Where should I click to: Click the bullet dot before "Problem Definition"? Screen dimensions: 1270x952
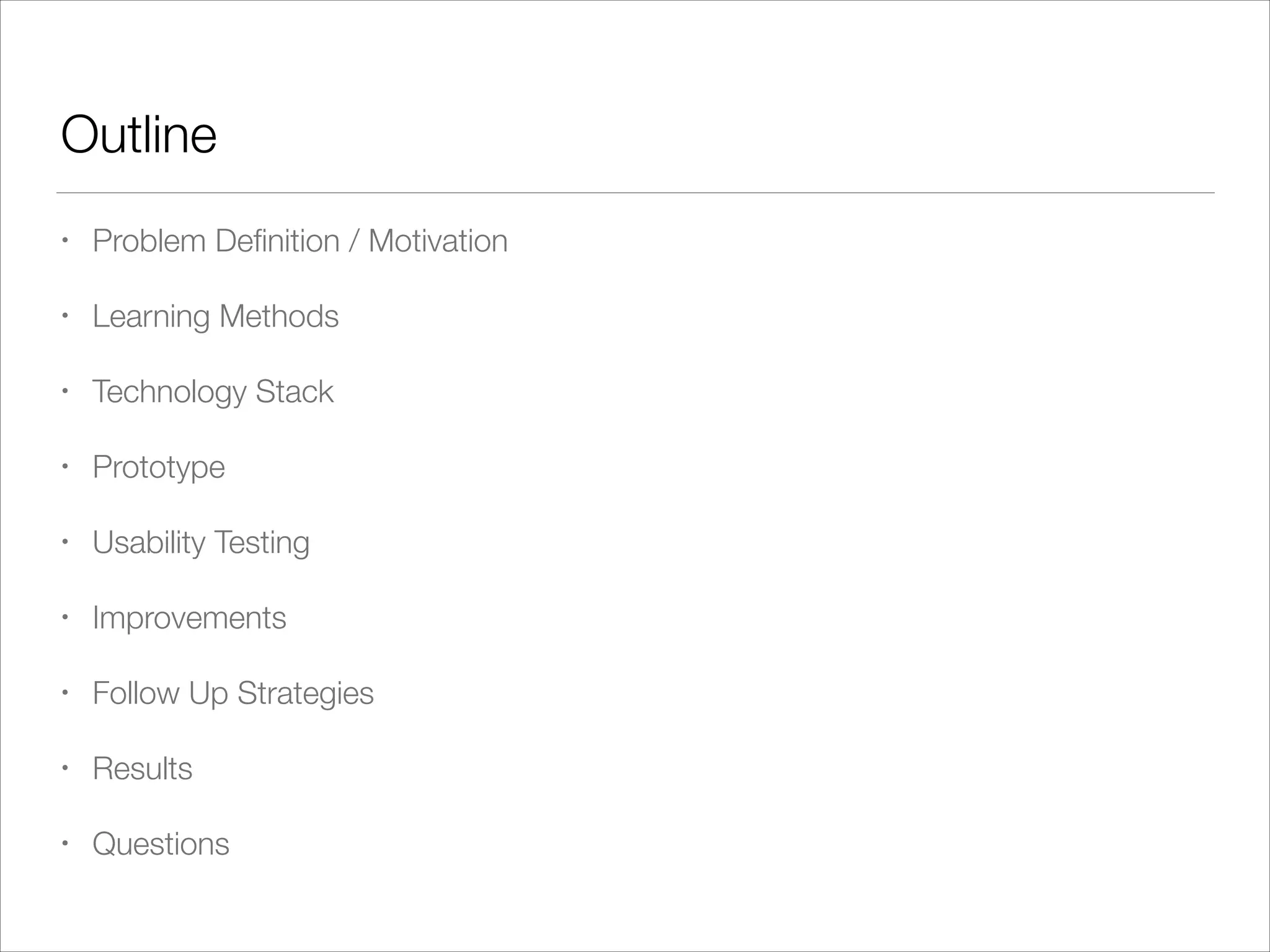coord(63,240)
